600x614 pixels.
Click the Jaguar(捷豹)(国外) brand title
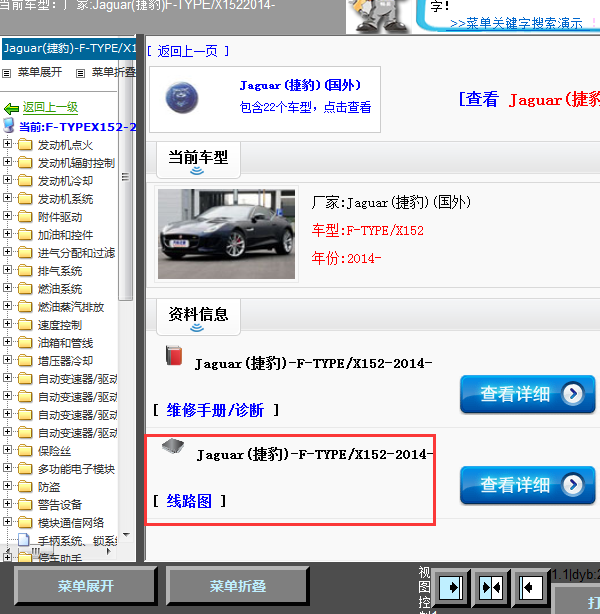pyautogui.click(x=300, y=85)
